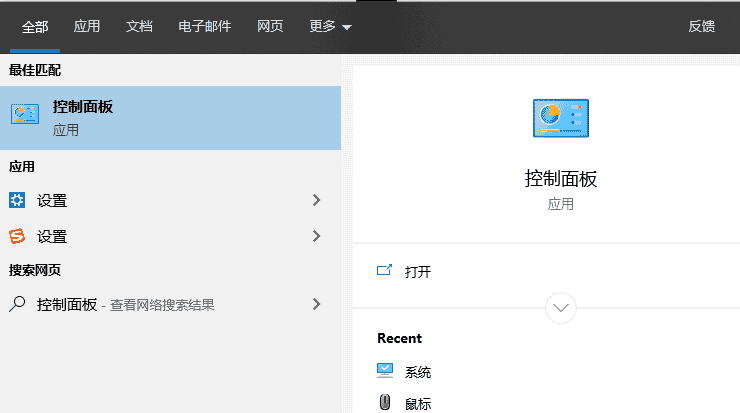Image resolution: width=740 pixels, height=413 pixels.
Task: Click the 打开 text link
Action: pyautogui.click(x=418, y=272)
